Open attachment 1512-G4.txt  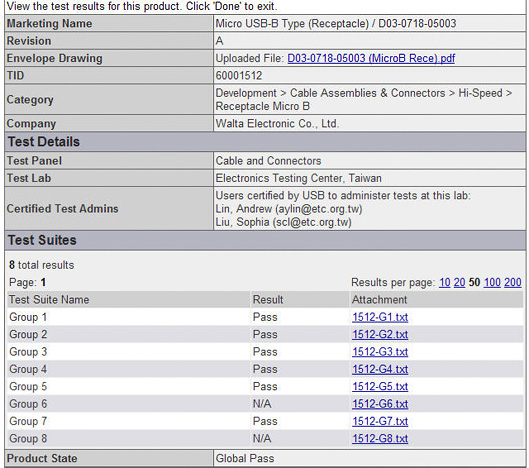[x=380, y=369]
